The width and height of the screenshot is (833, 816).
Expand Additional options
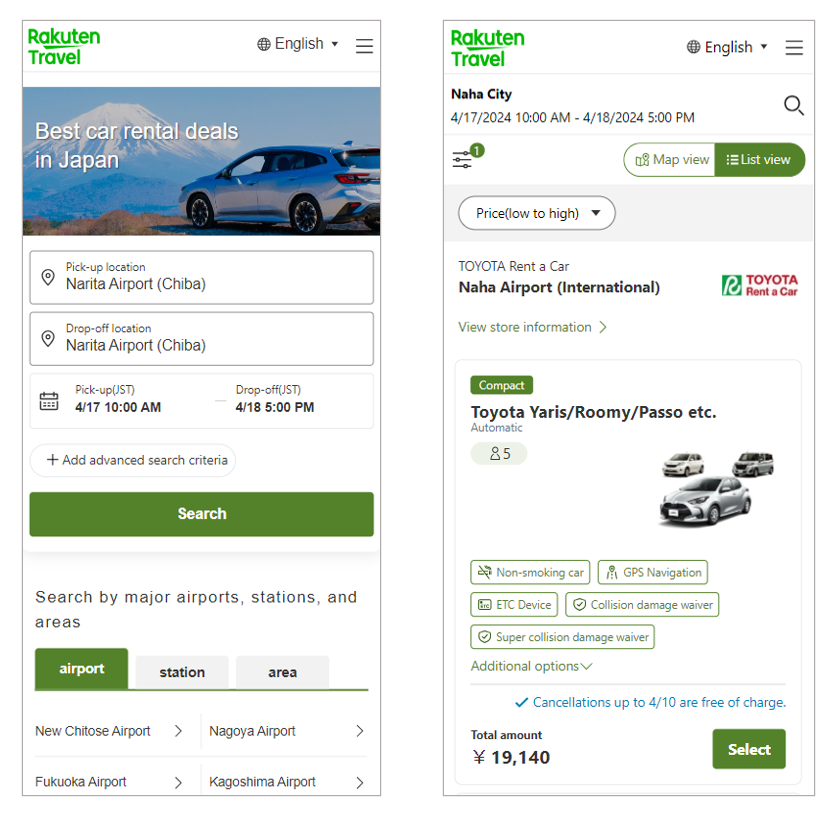pyautogui.click(x=531, y=666)
